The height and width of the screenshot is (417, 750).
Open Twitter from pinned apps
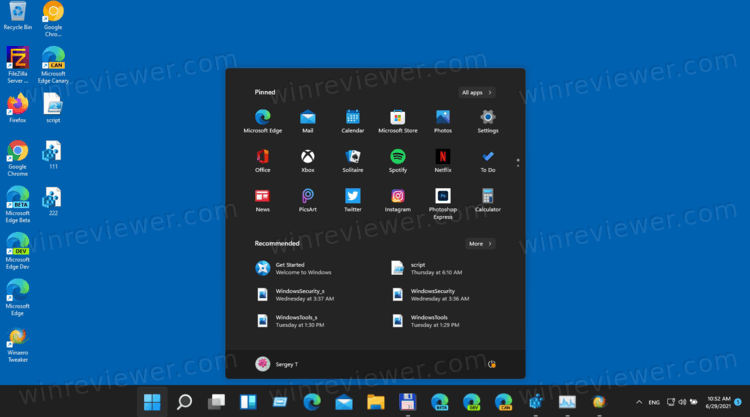(353, 200)
